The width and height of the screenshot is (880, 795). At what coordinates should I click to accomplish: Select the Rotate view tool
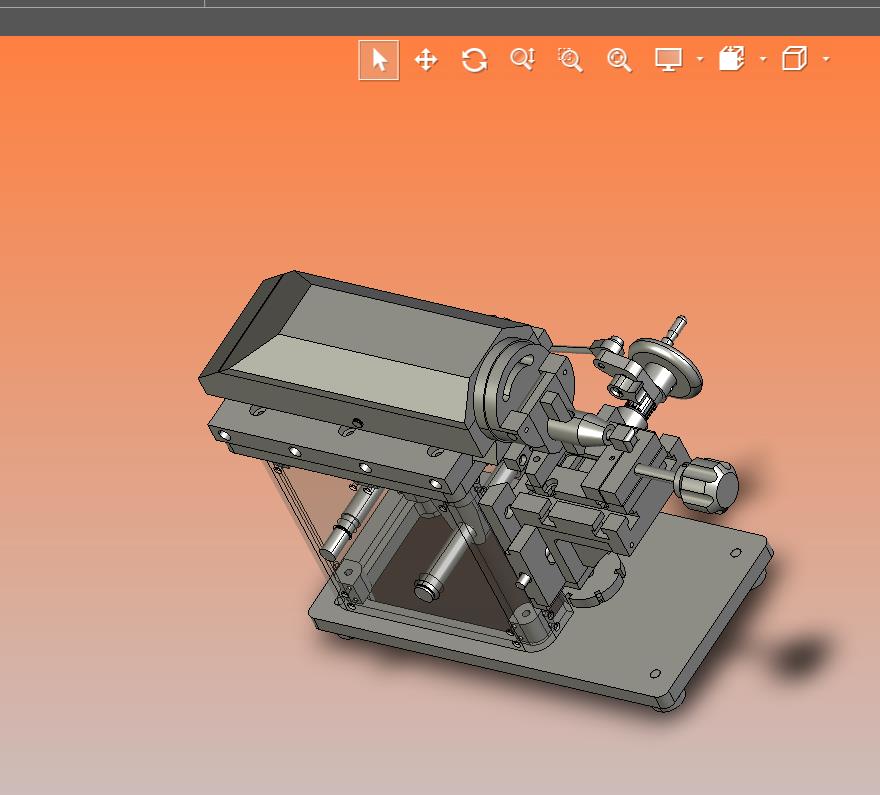[x=474, y=60]
